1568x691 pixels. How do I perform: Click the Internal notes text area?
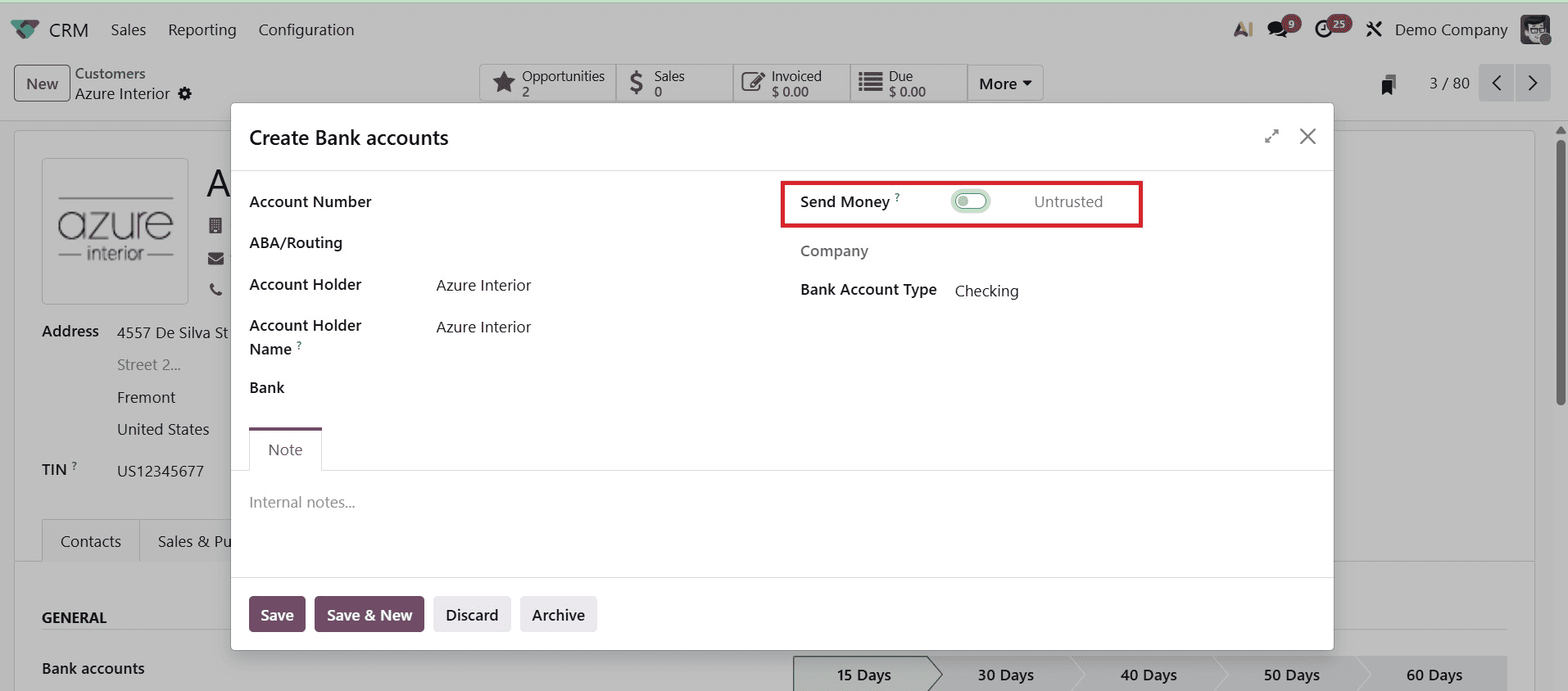coord(782,503)
